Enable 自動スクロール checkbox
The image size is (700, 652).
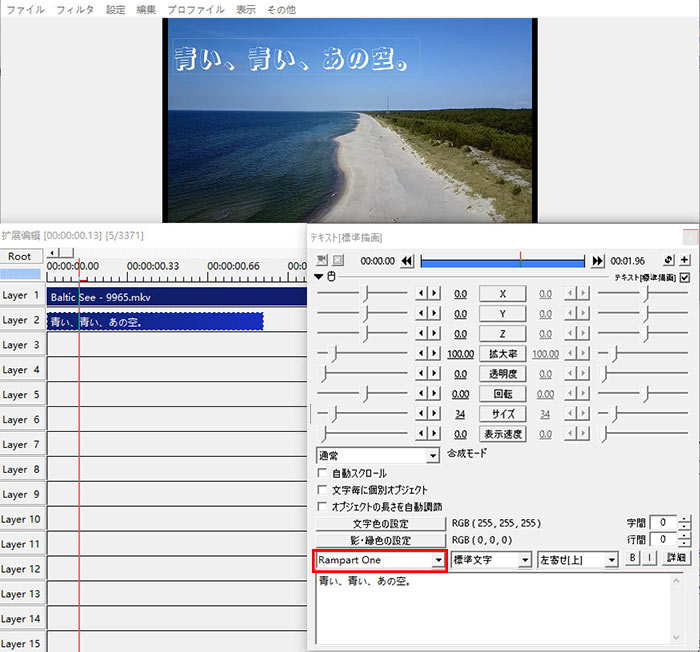pos(322,473)
